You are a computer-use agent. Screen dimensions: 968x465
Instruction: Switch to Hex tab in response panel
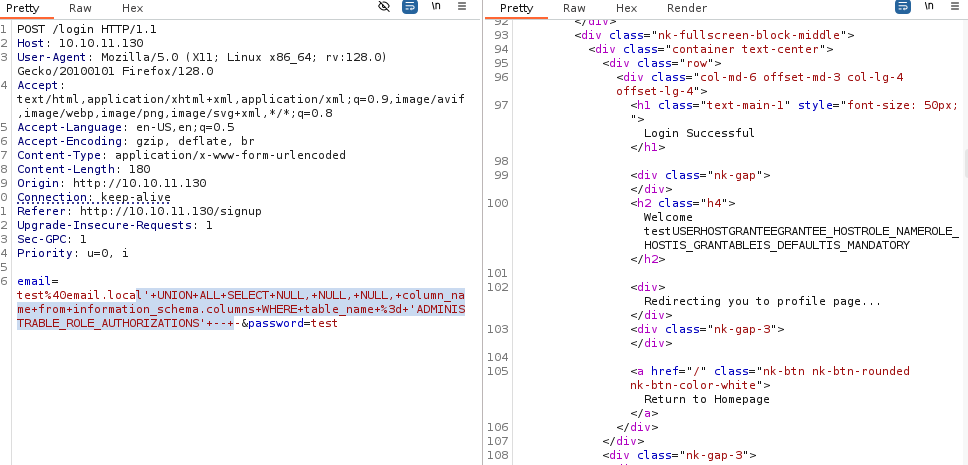coord(627,8)
